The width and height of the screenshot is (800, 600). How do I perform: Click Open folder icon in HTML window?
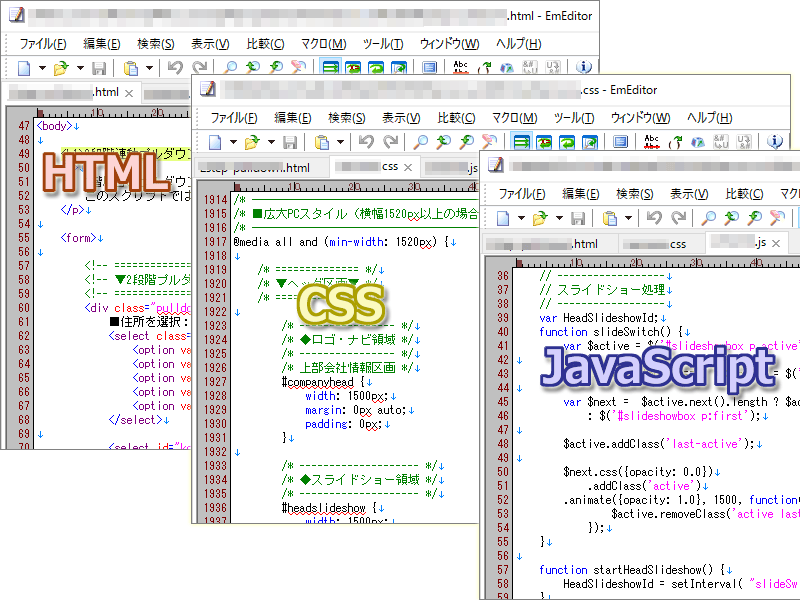pos(61,68)
